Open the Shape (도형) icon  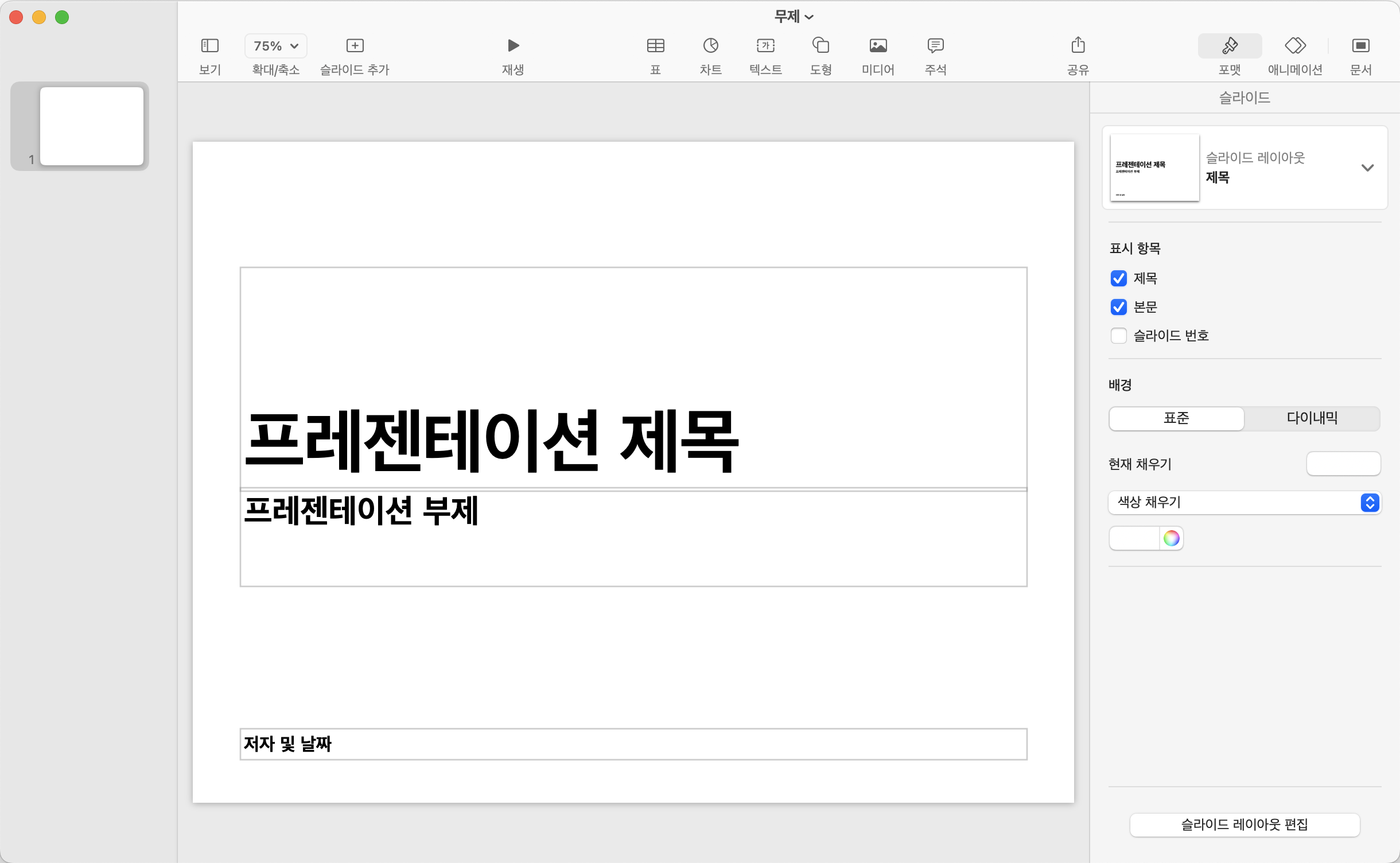(x=820, y=45)
